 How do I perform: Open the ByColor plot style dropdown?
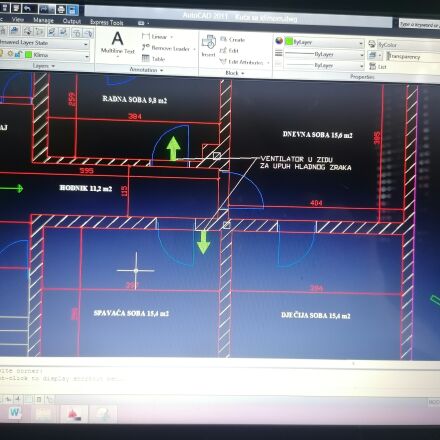coord(409,45)
